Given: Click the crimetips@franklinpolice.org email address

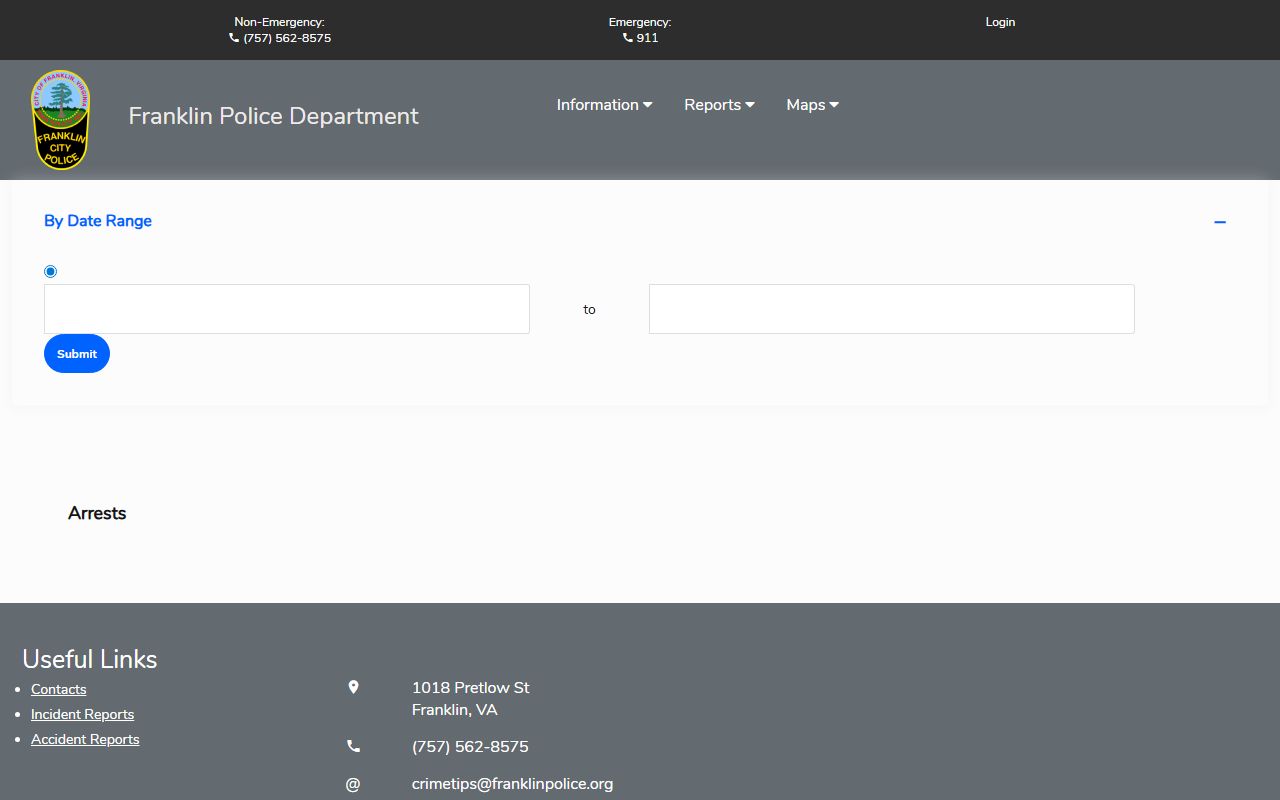Looking at the screenshot, I should [512, 784].
